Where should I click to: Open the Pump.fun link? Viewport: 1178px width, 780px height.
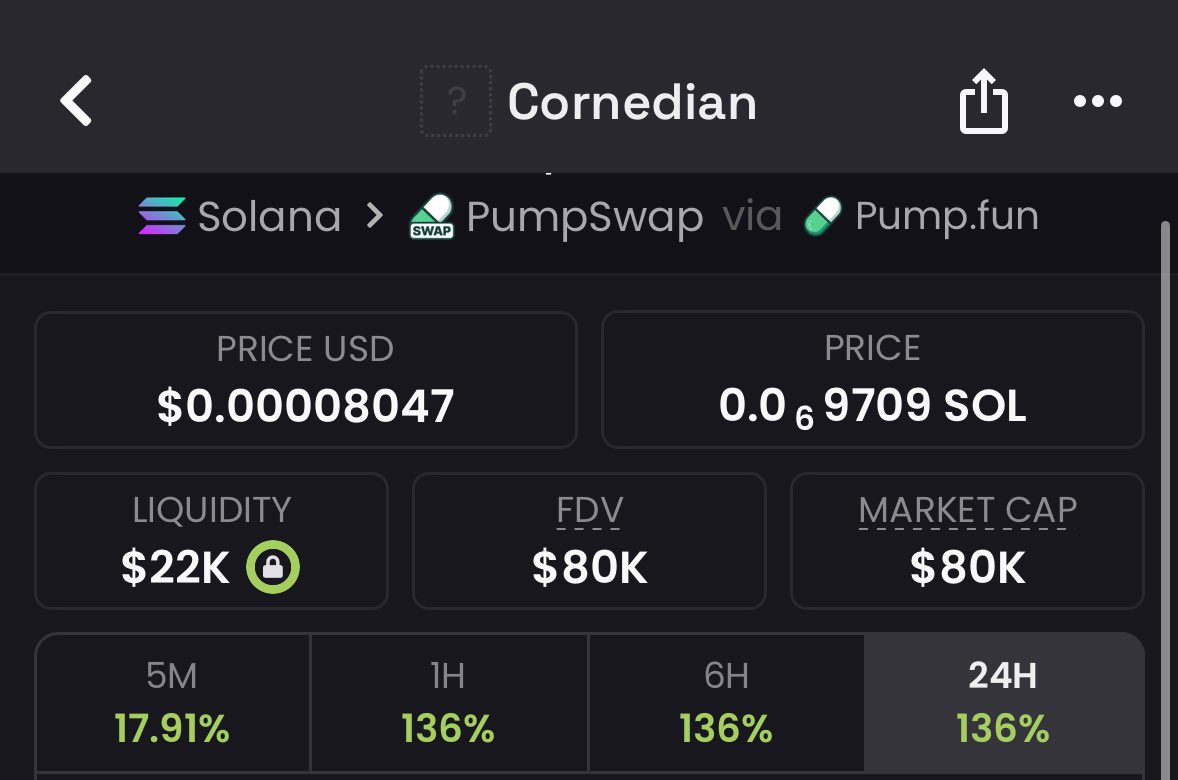[x=946, y=217]
